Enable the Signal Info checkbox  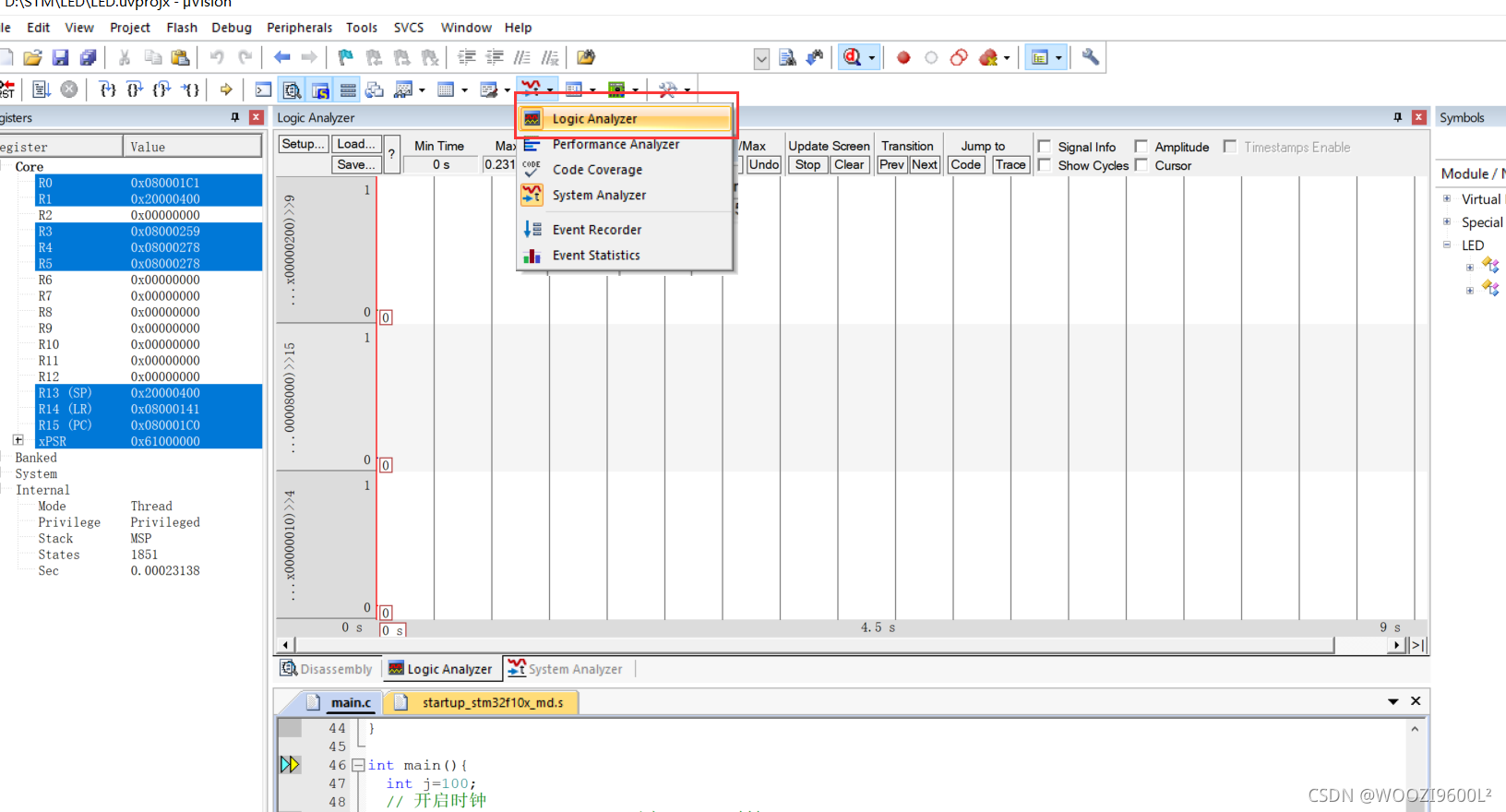pyautogui.click(x=1045, y=147)
